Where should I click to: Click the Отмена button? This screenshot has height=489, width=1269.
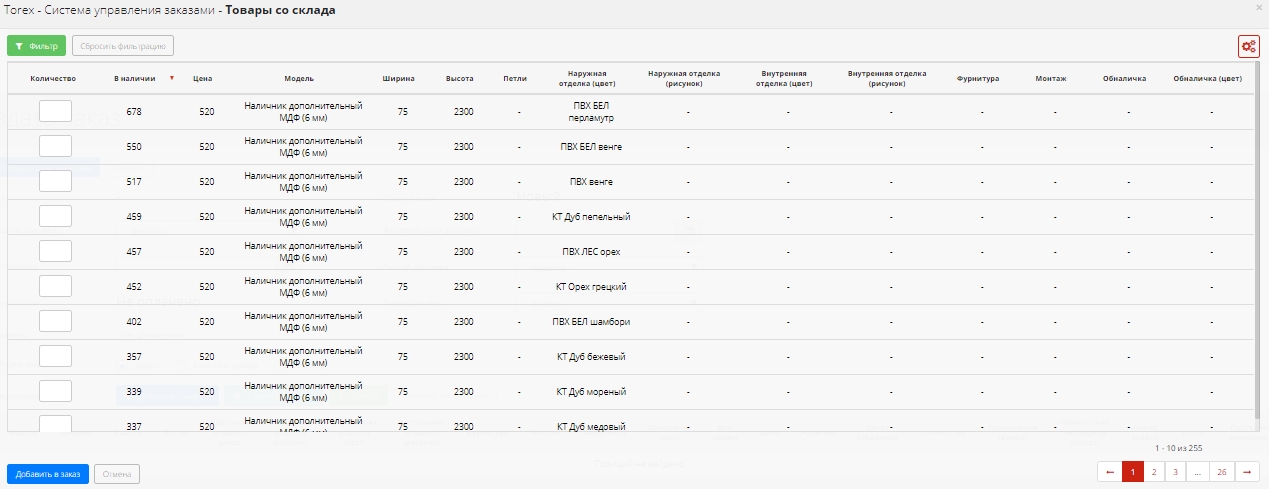[117, 474]
